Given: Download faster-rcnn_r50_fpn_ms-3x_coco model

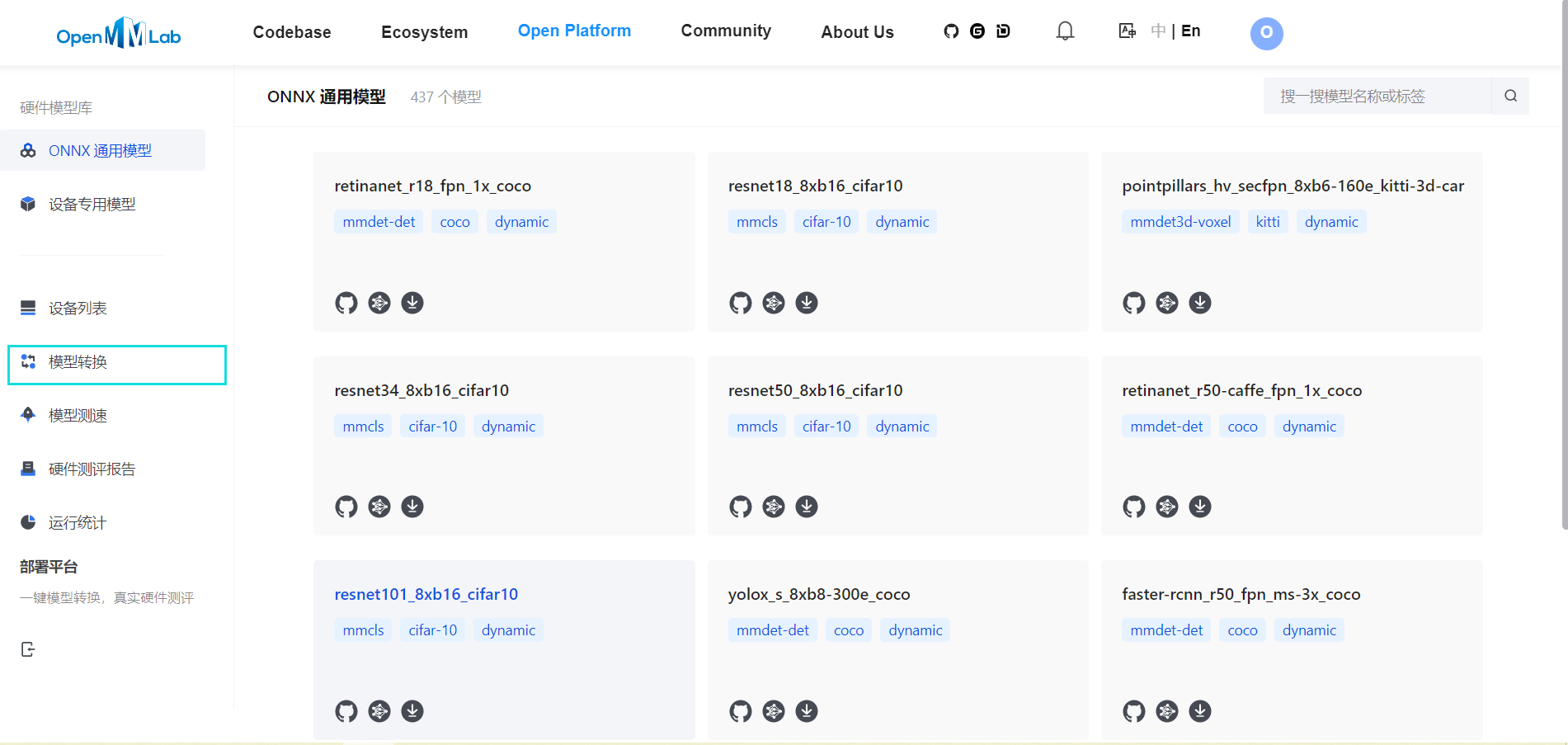Looking at the screenshot, I should [x=1200, y=711].
